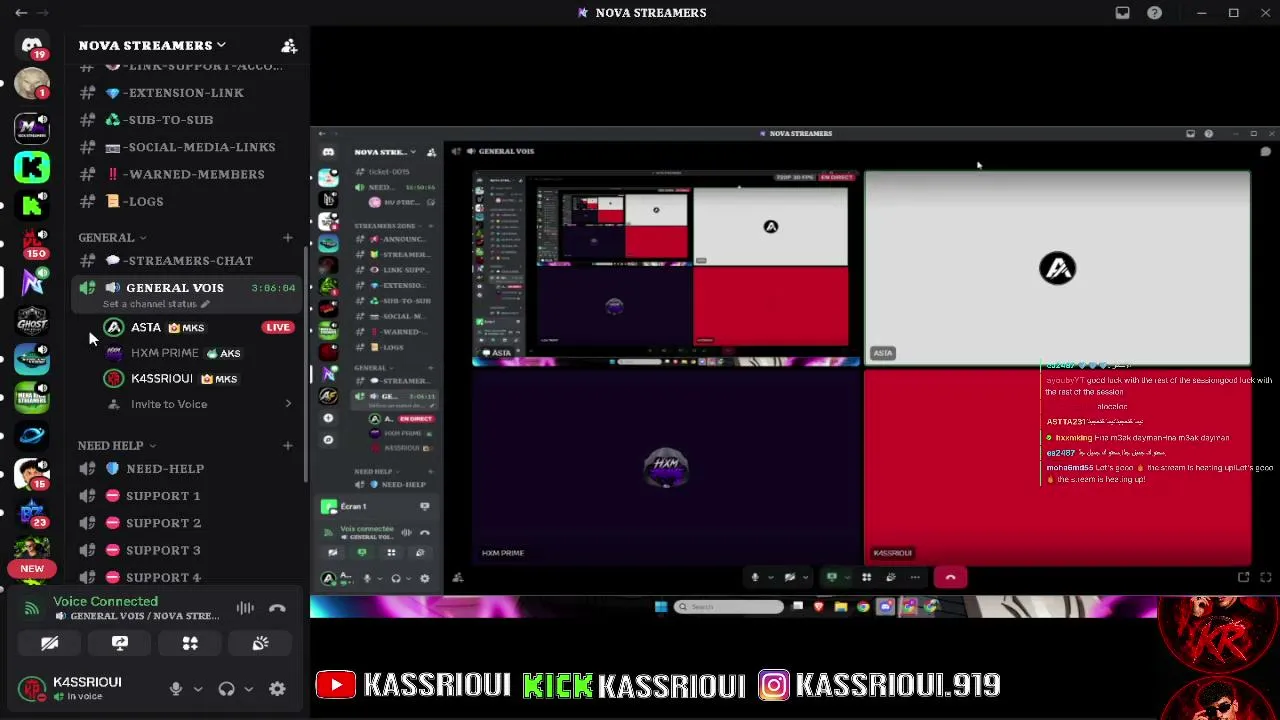This screenshot has width=1280, height=720.
Task: Toggle microphone in shared stream controls
Action: tap(755, 577)
